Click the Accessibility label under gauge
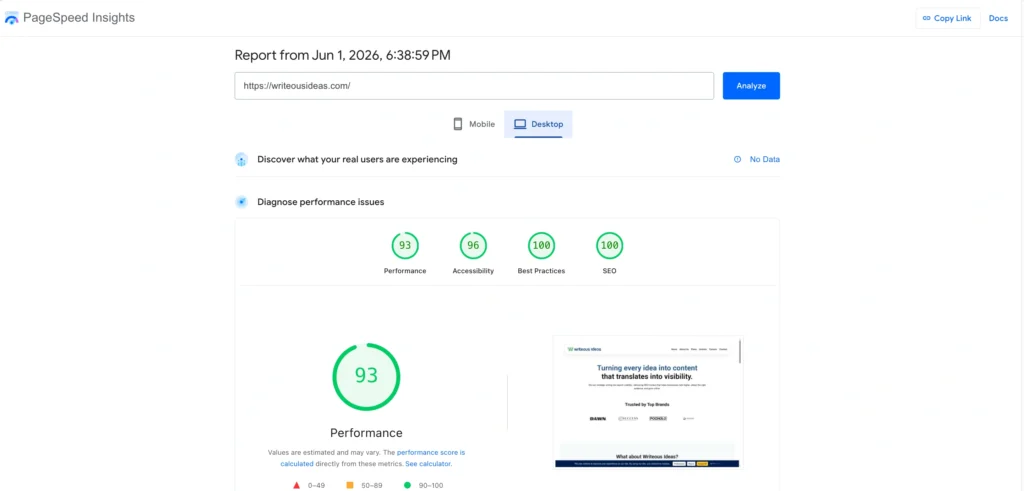1024x491 pixels. click(473, 271)
